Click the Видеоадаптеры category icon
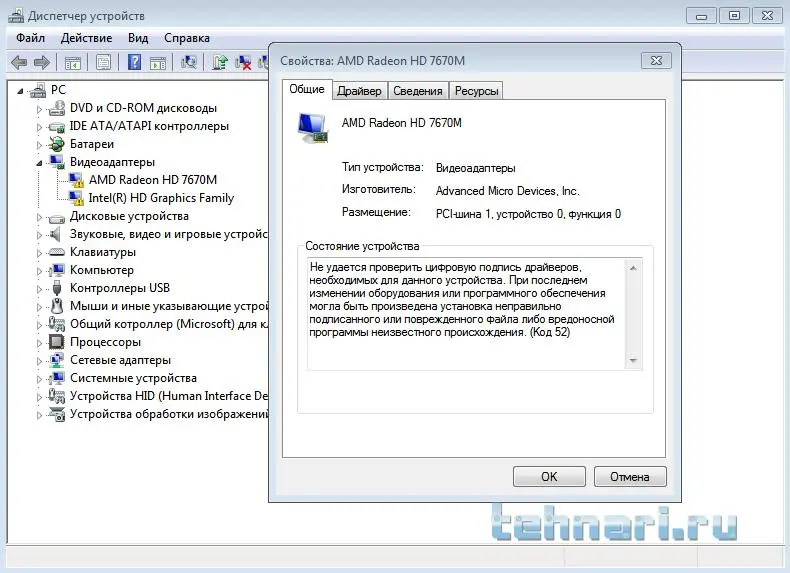 [x=57, y=162]
